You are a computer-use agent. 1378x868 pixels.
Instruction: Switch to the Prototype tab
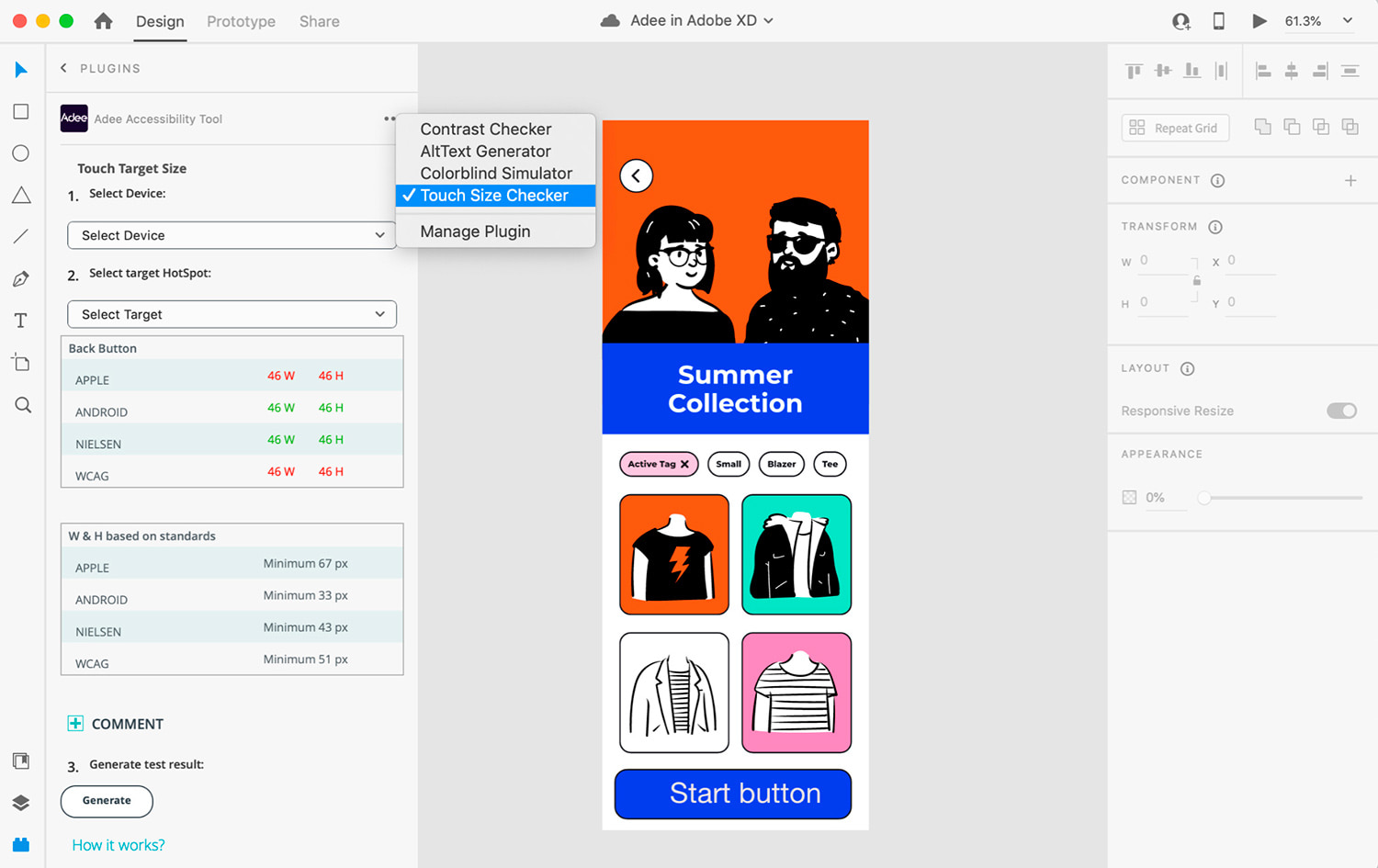(241, 21)
